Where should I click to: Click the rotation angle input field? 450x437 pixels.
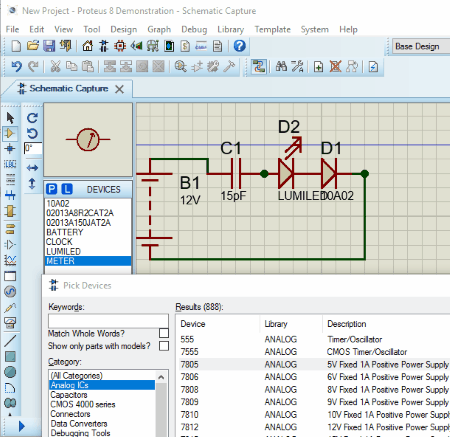33,148
